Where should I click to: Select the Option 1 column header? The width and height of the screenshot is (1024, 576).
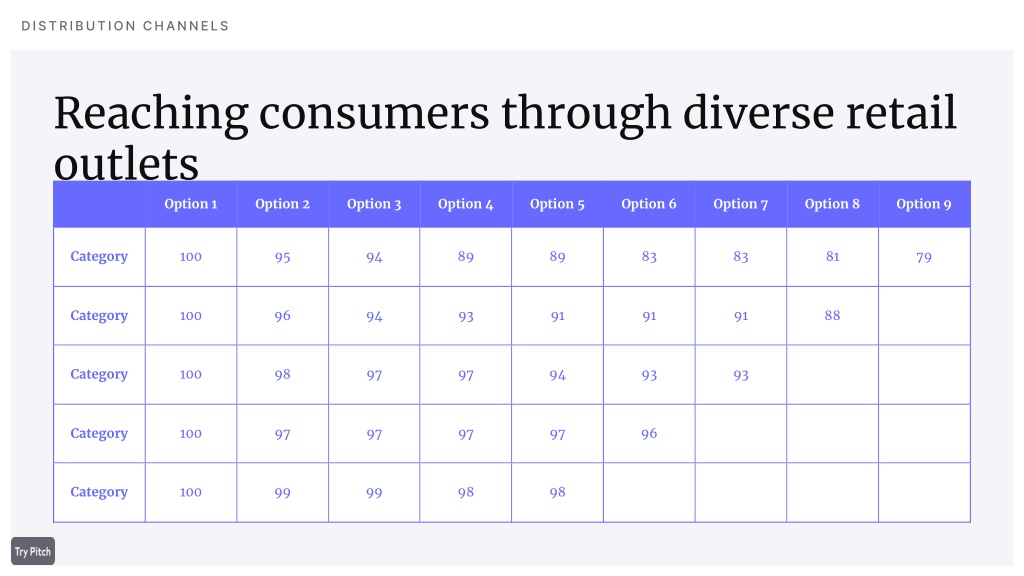(191, 204)
